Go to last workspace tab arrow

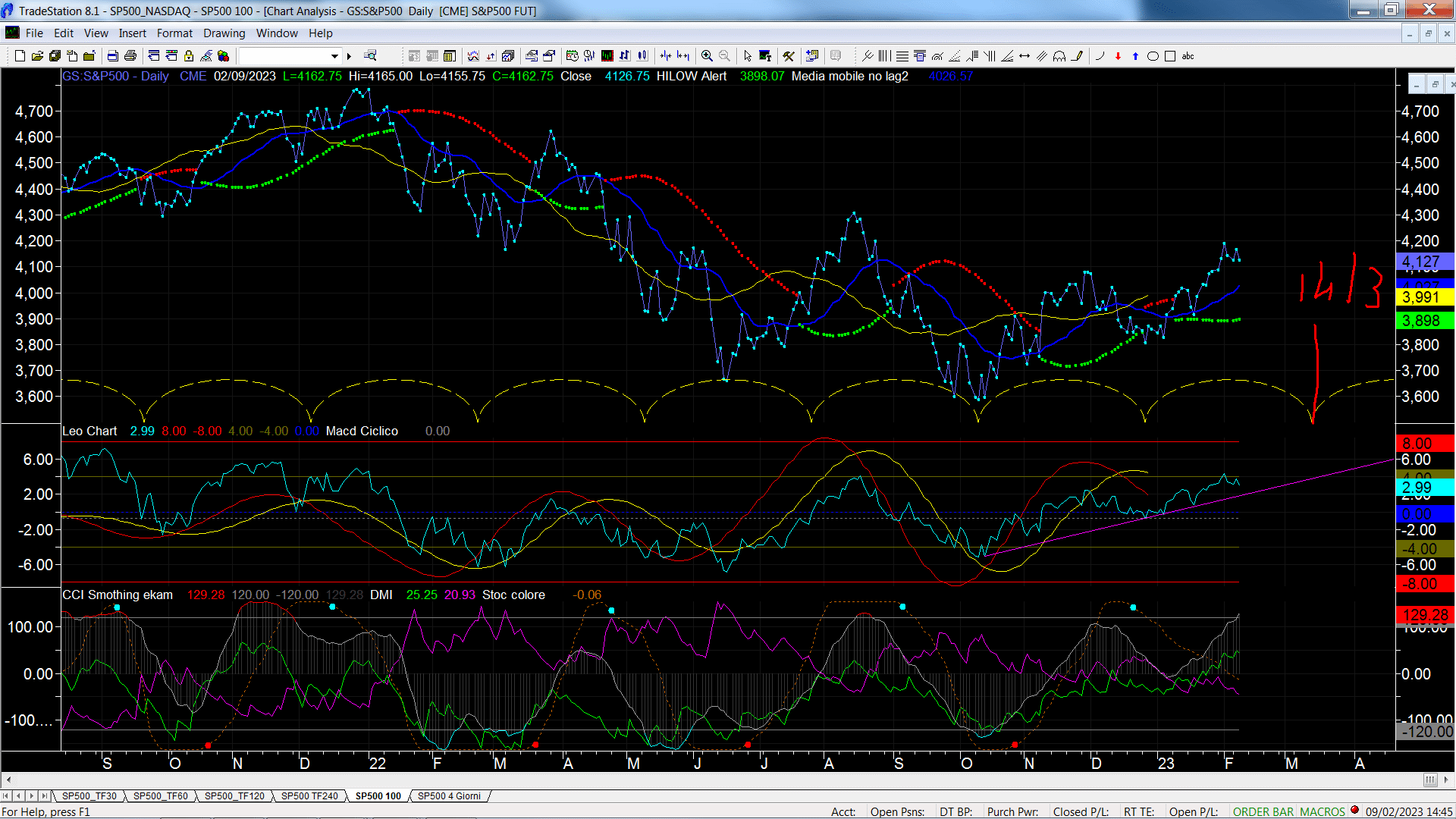coord(44,795)
